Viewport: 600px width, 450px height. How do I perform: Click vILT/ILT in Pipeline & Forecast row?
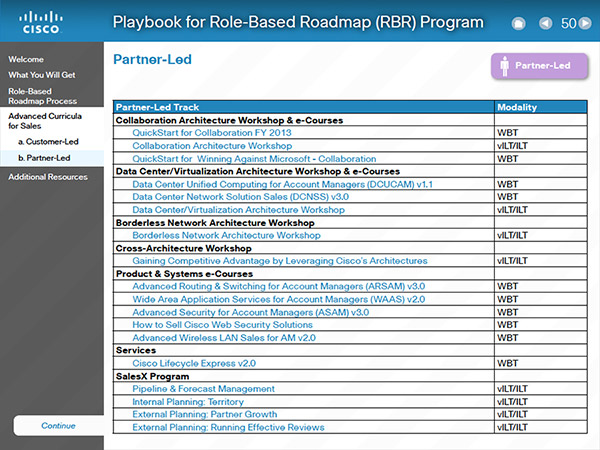coord(512,389)
